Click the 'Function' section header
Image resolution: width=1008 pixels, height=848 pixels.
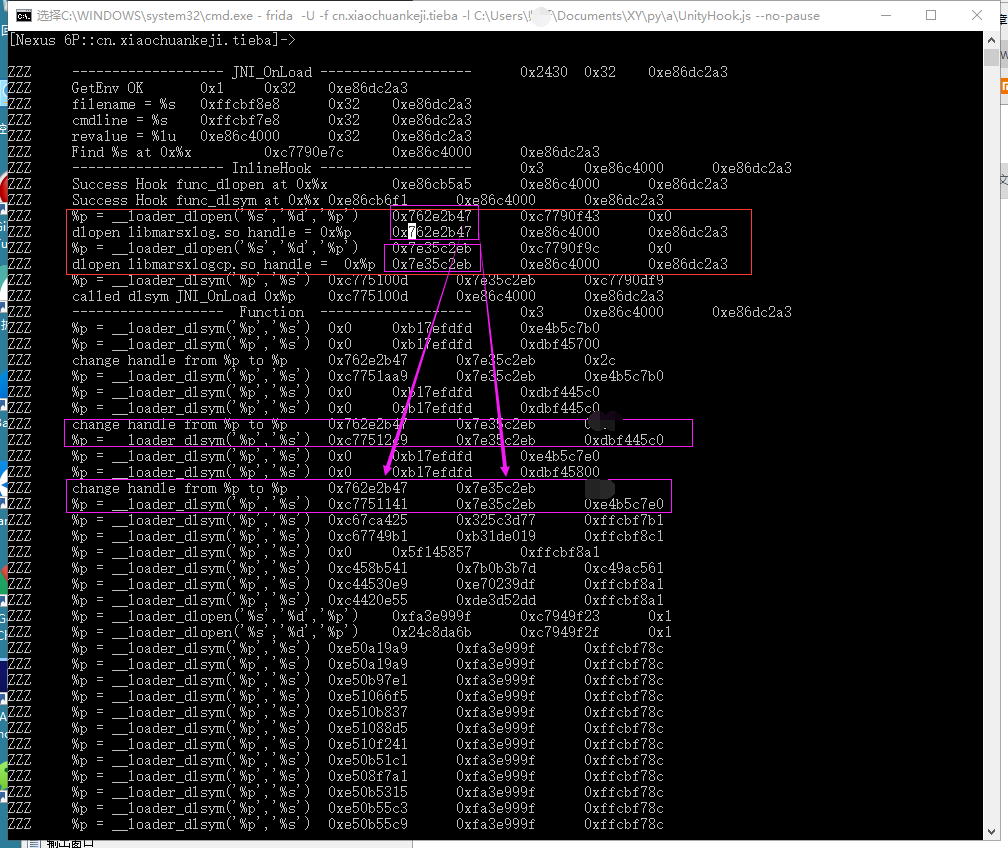[271, 312]
